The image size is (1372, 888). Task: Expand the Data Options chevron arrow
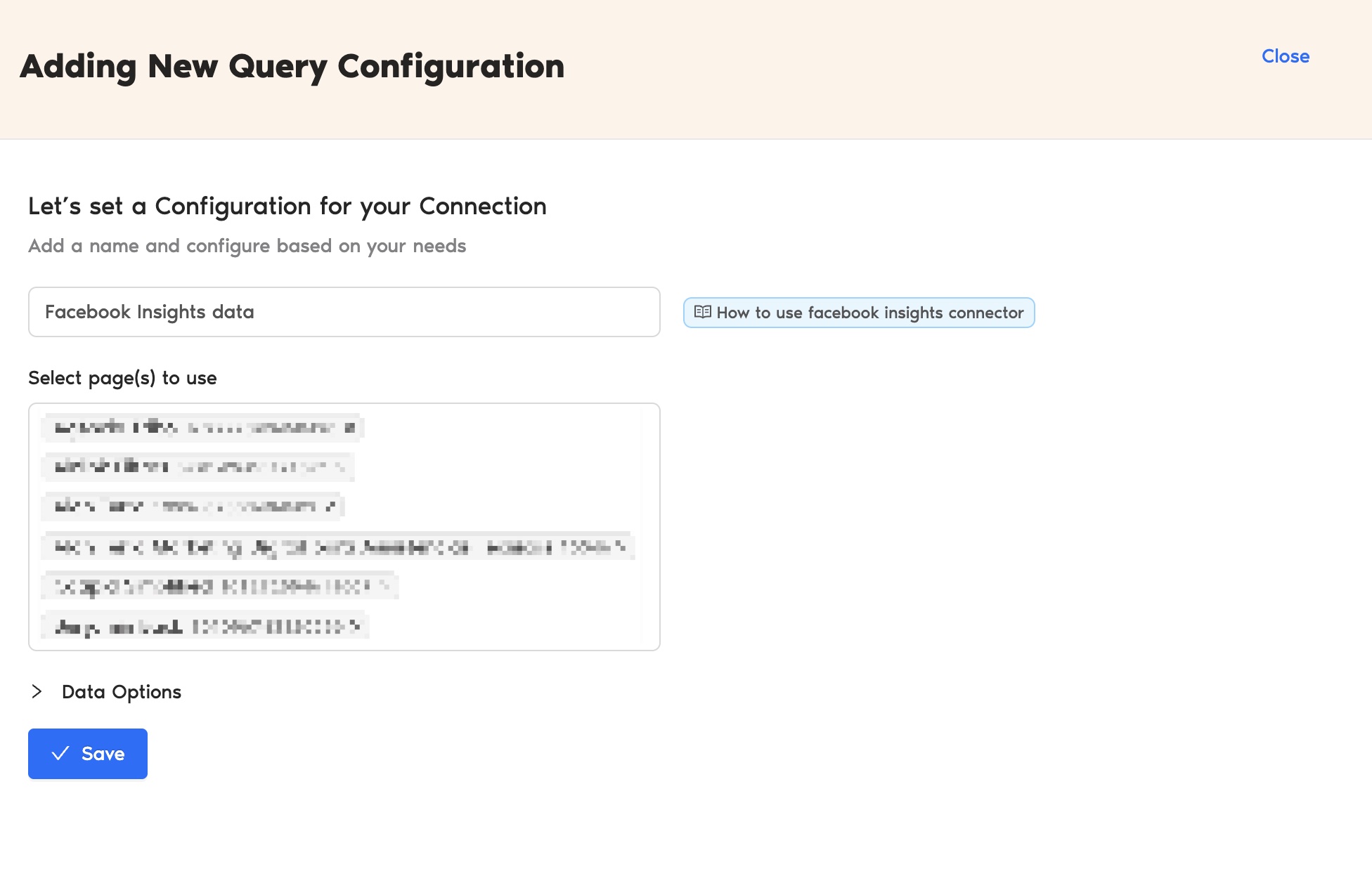coord(37,691)
